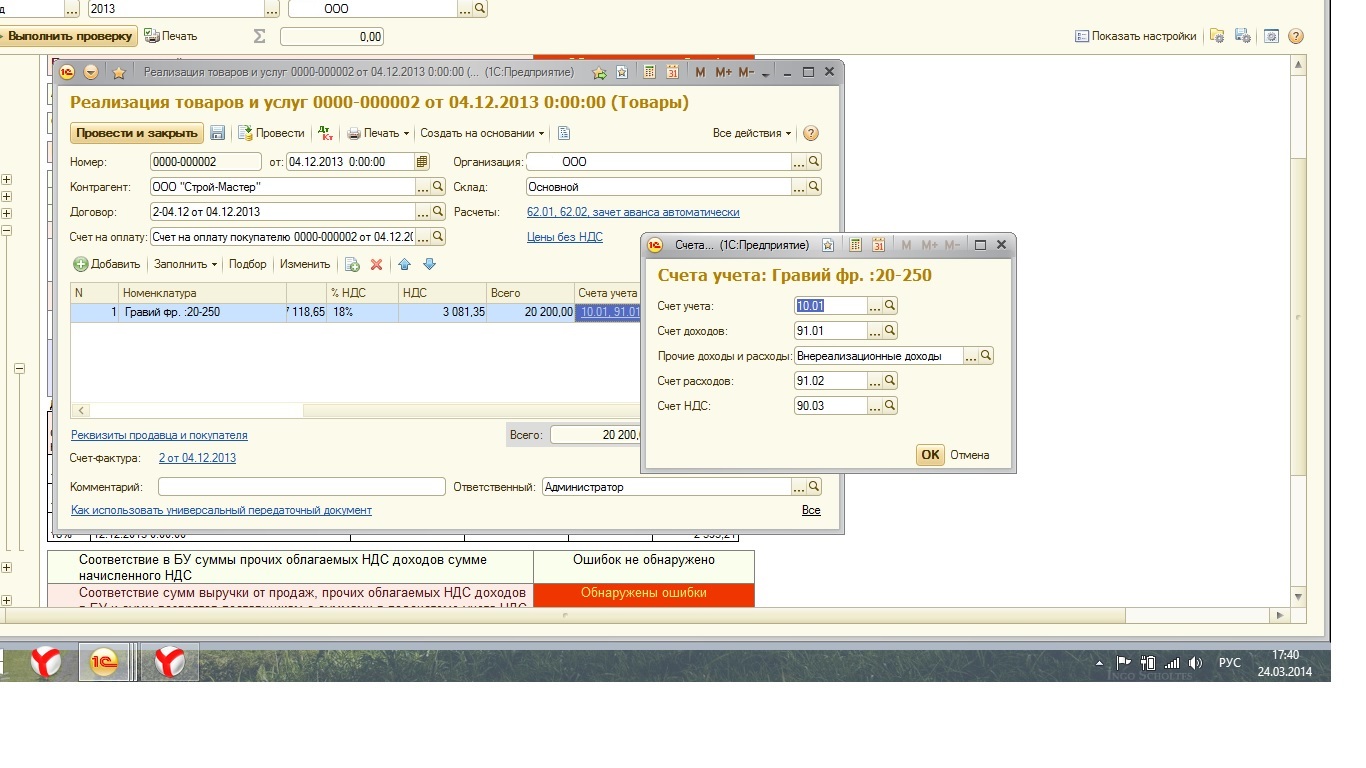
Task: Delete the selected table row with red X
Action: tap(377, 264)
